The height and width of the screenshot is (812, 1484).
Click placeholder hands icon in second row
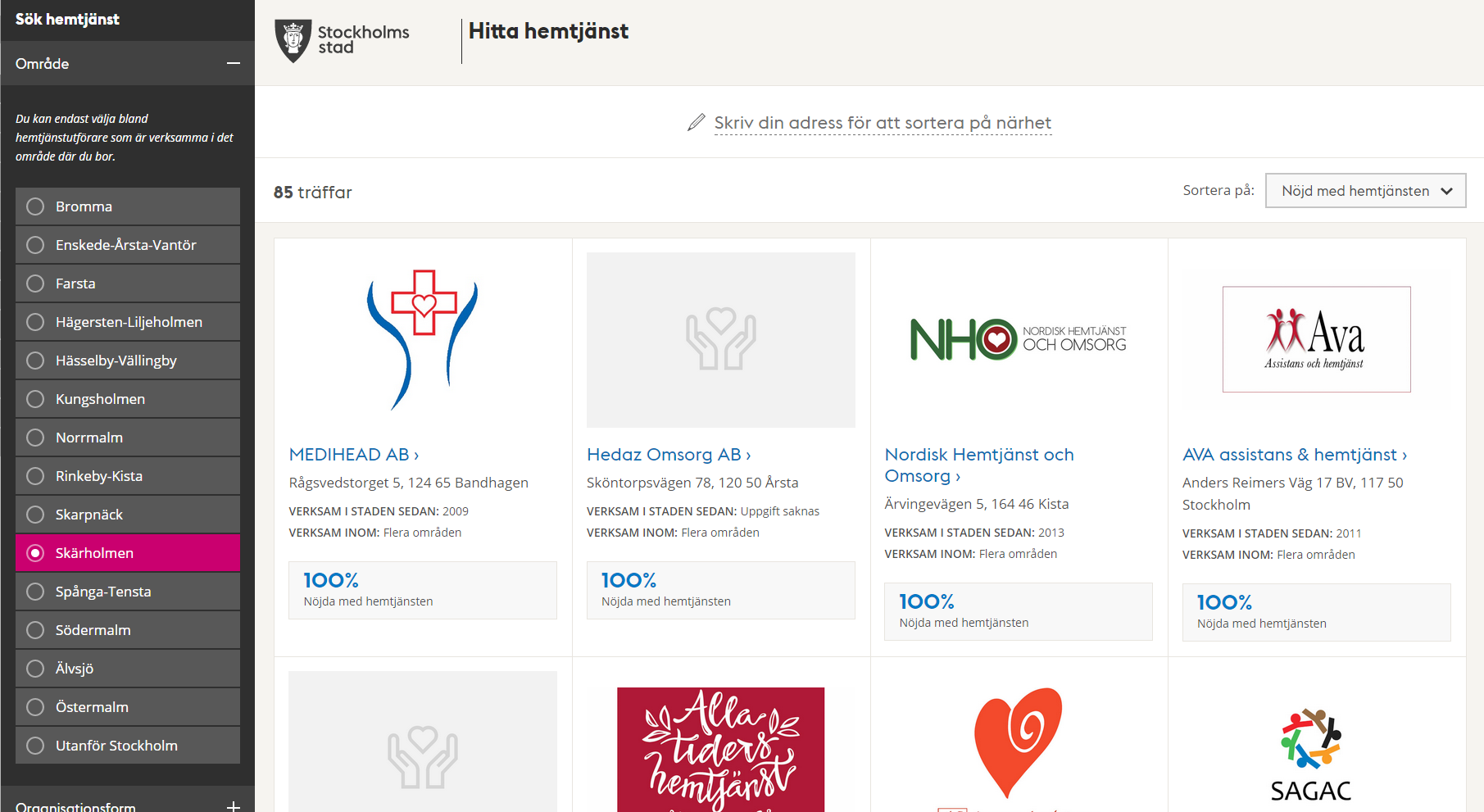point(423,758)
